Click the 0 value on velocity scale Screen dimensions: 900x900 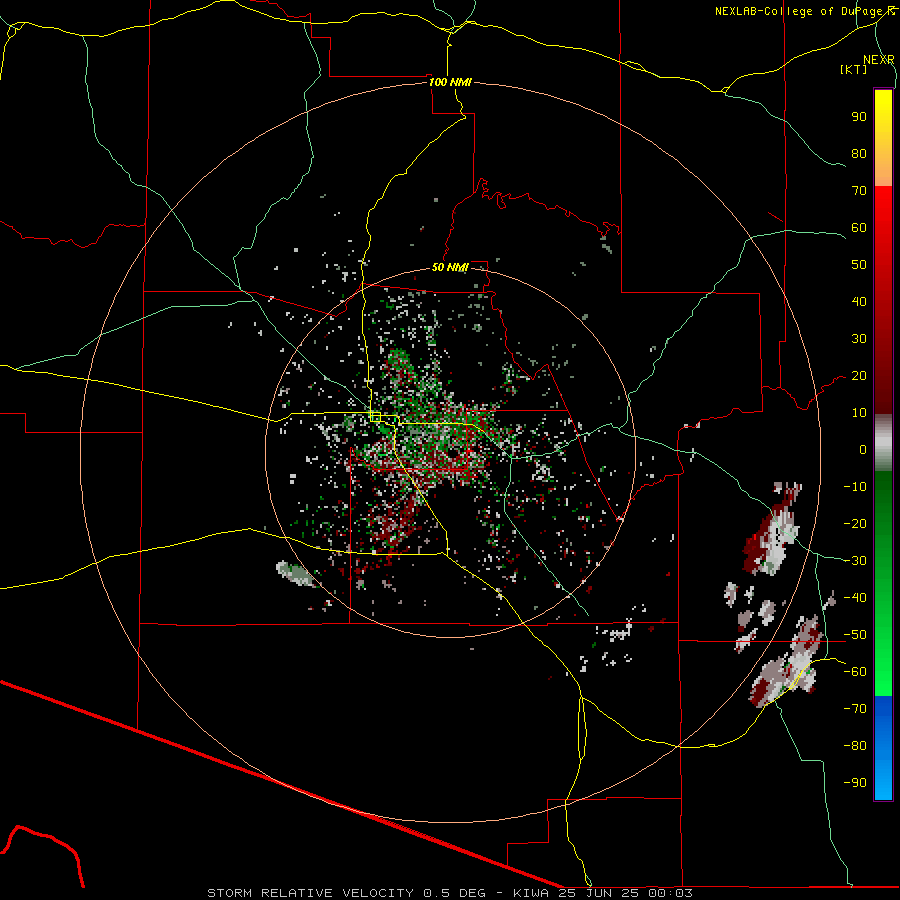point(863,450)
